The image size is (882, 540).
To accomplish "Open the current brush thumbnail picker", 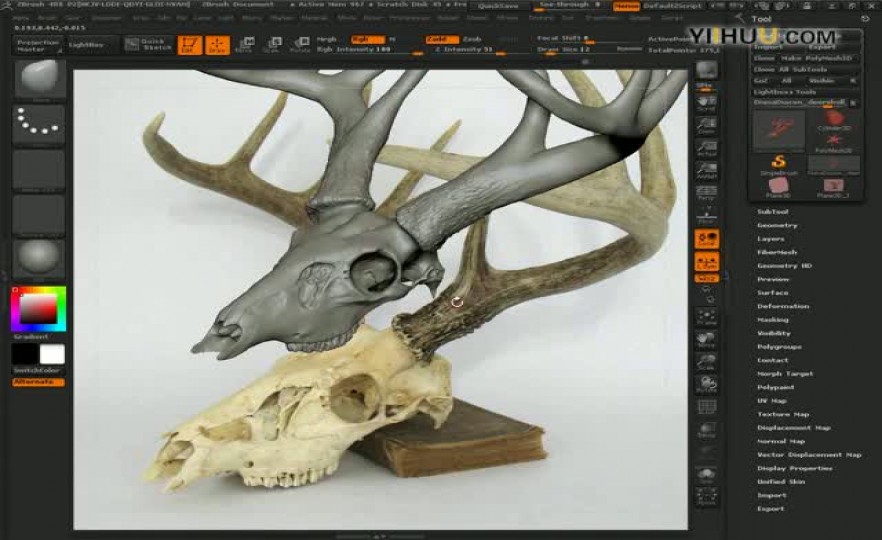I will [x=39, y=80].
